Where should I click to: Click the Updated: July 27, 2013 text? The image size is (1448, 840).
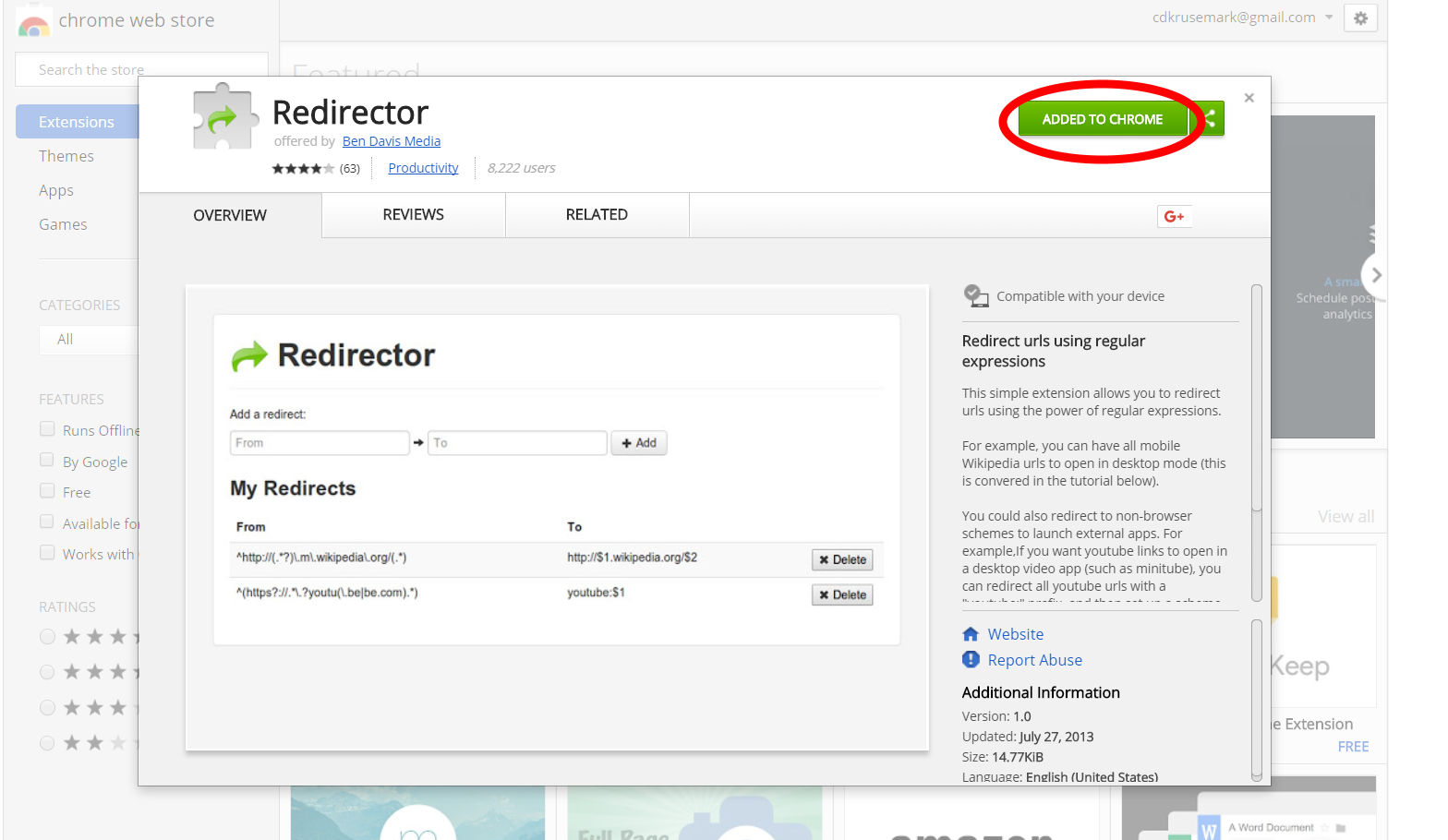pos(1028,737)
